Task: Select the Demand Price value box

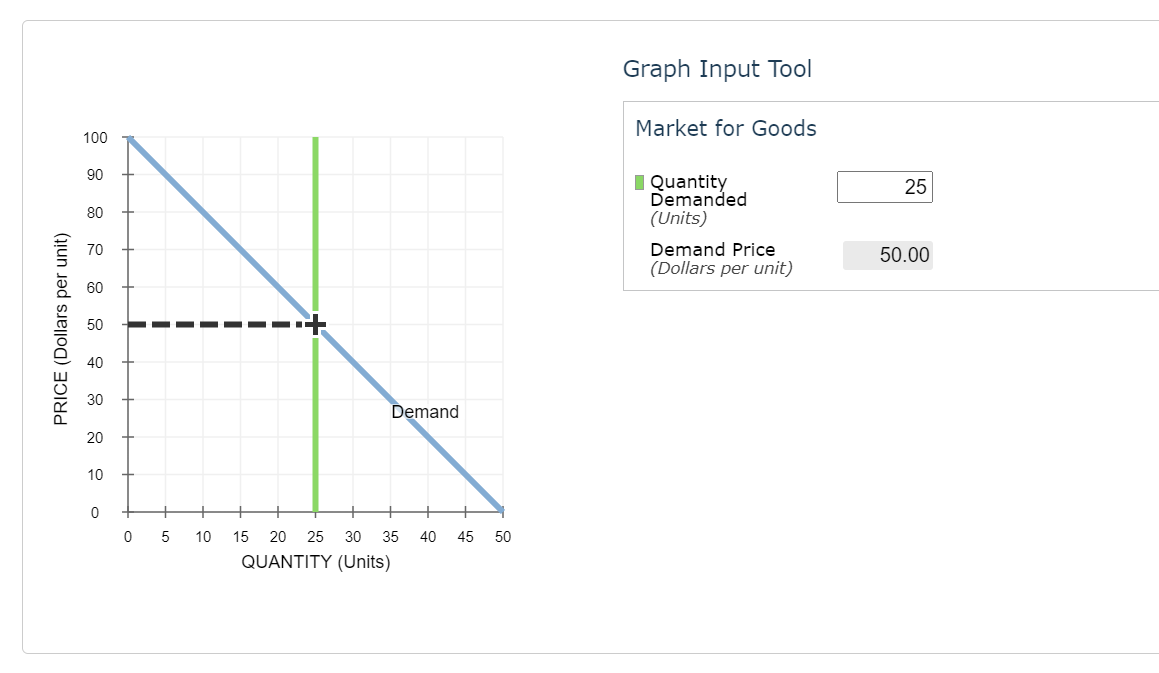Action: pos(888,255)
